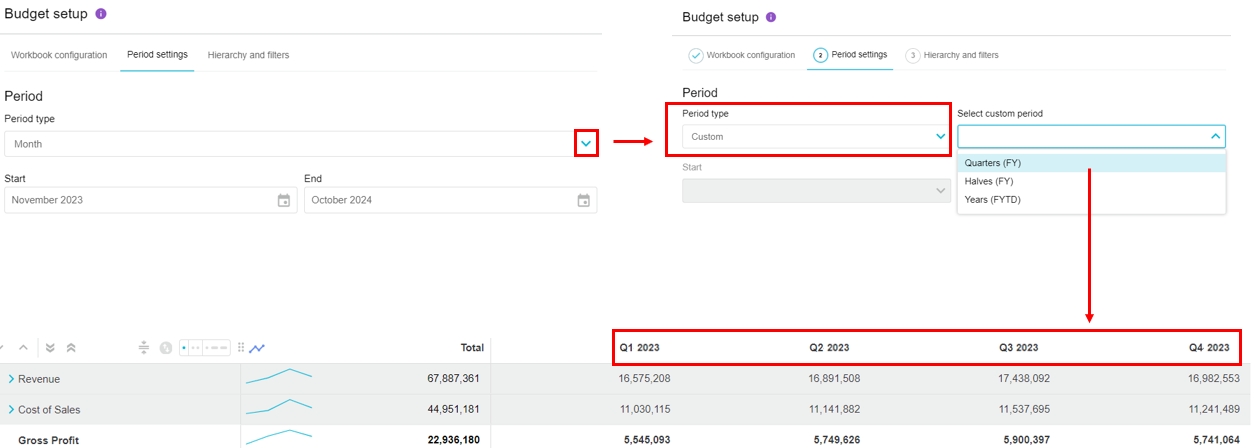Select the smallest column width toggle option
Screen dimensions: 1255x448
coord(185,348)
